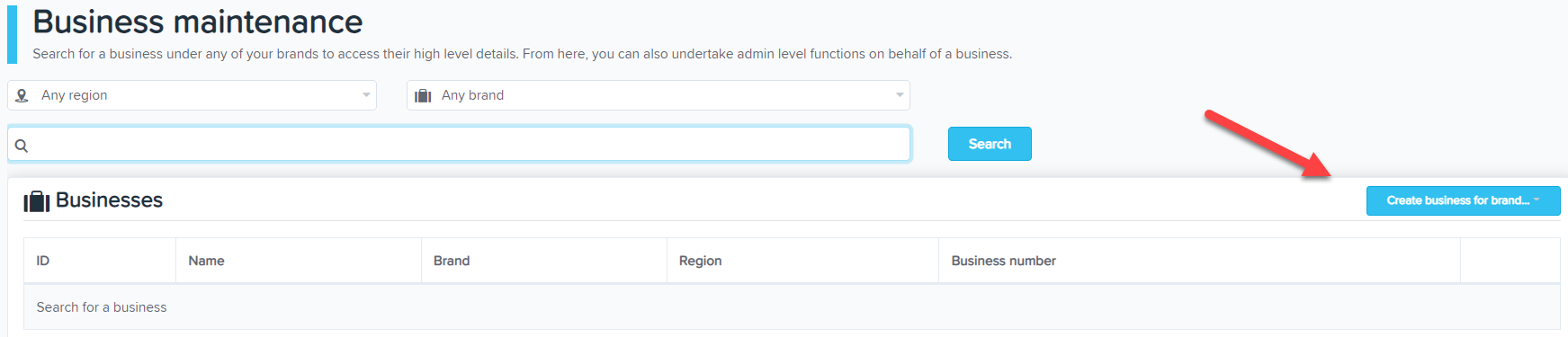Sort by the Name column header
This screenshot has width=1568, height=337.
pos(206,261)
